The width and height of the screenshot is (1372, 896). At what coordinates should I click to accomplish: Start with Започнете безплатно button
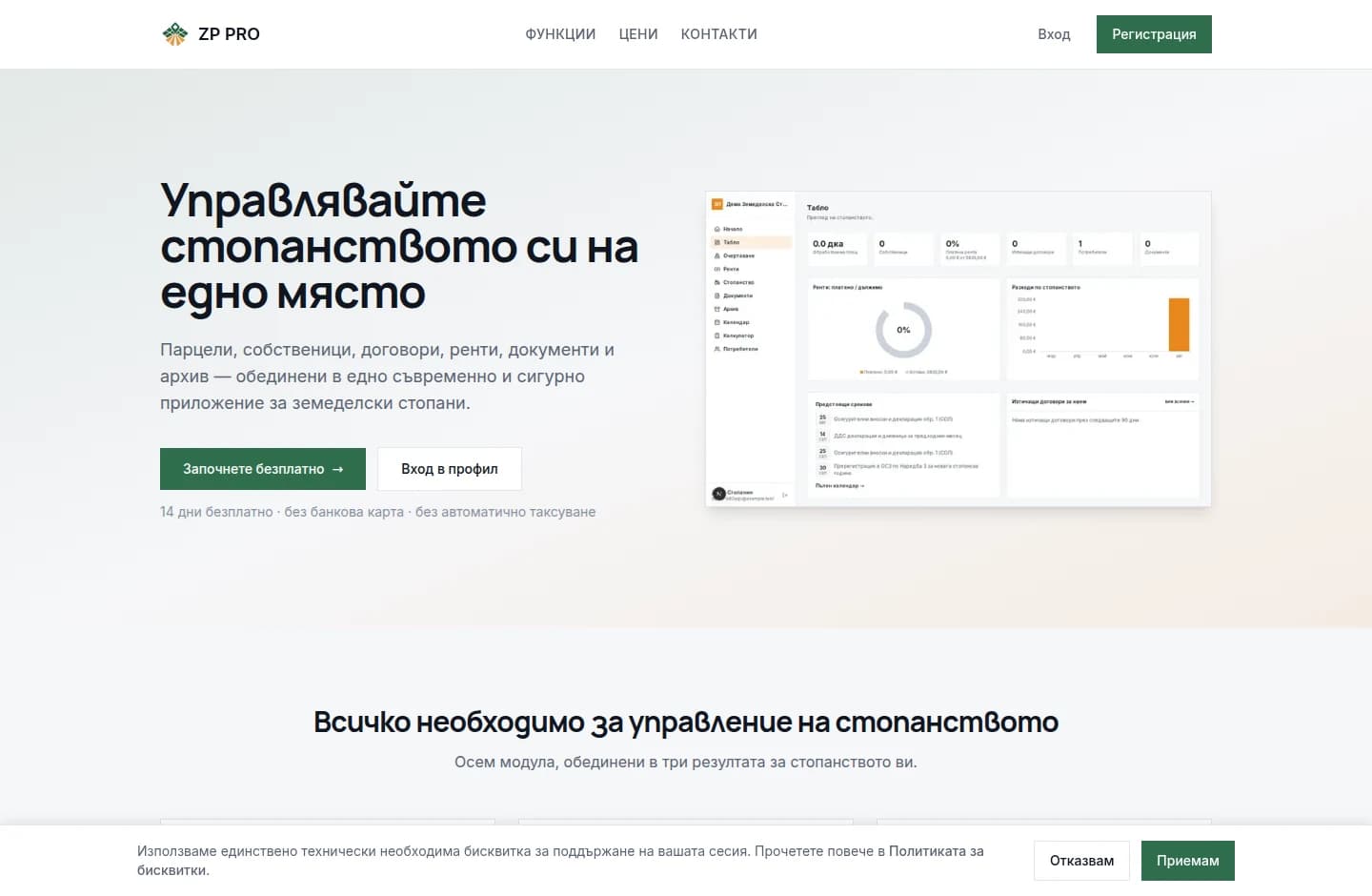(263, 469)
